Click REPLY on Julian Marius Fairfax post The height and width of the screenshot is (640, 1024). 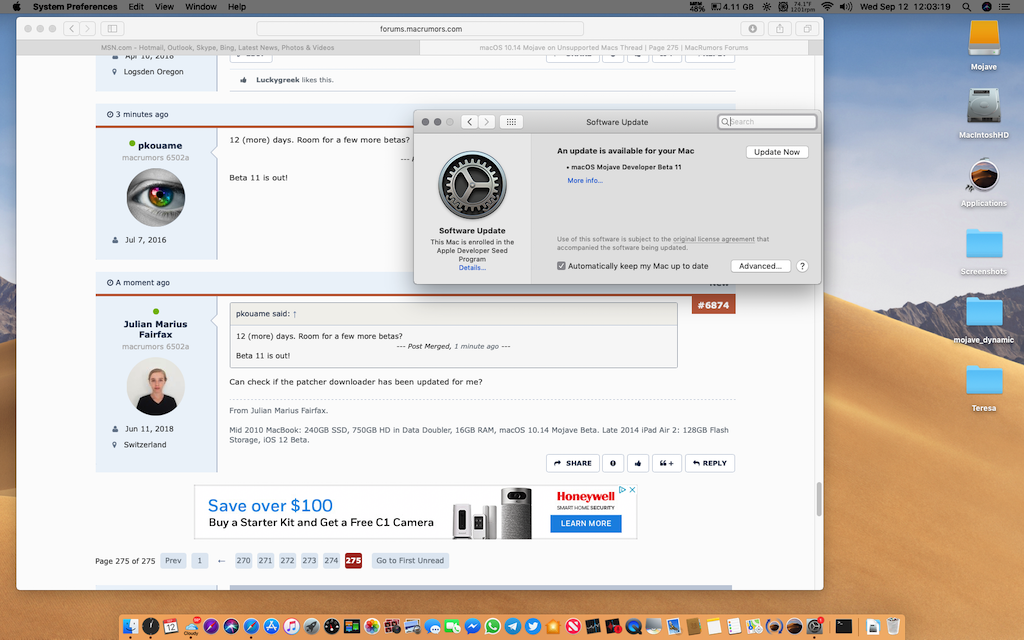coord(710,463)
